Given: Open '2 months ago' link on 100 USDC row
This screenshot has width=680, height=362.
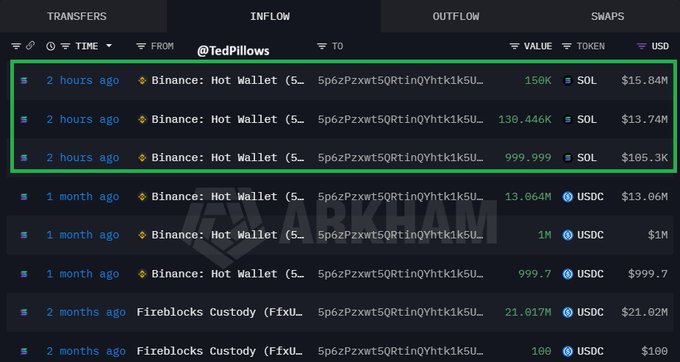Looking at the screenshot, I should click(x=86, y=351).
